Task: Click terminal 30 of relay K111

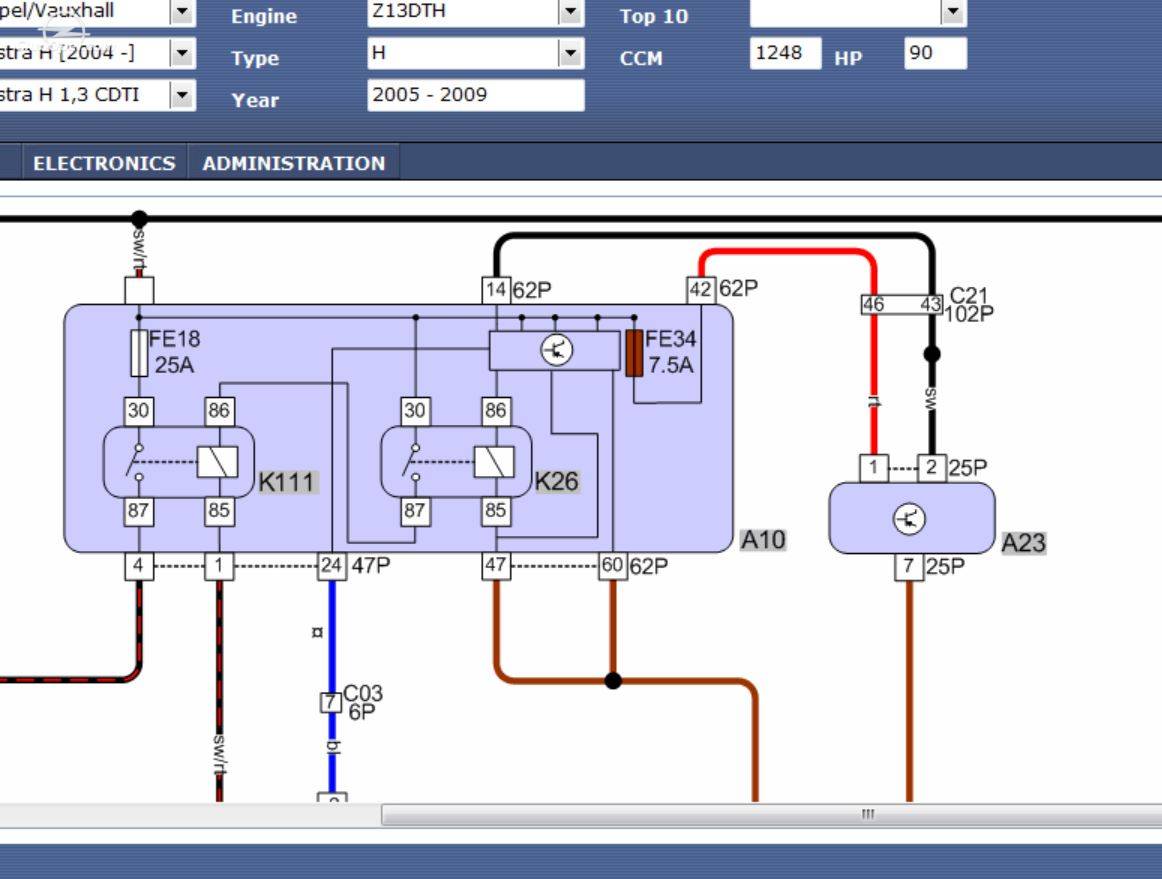Action: tap(139, 411)
